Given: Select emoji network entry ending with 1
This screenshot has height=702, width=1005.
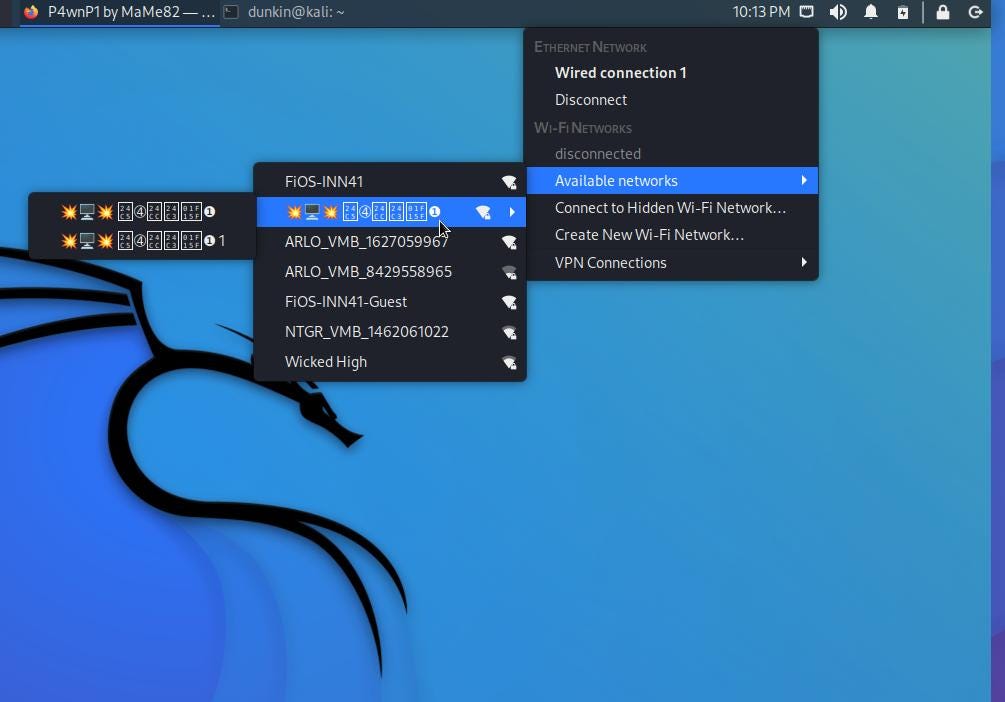Looking at the screenshot, I should [x=142, y=241].
